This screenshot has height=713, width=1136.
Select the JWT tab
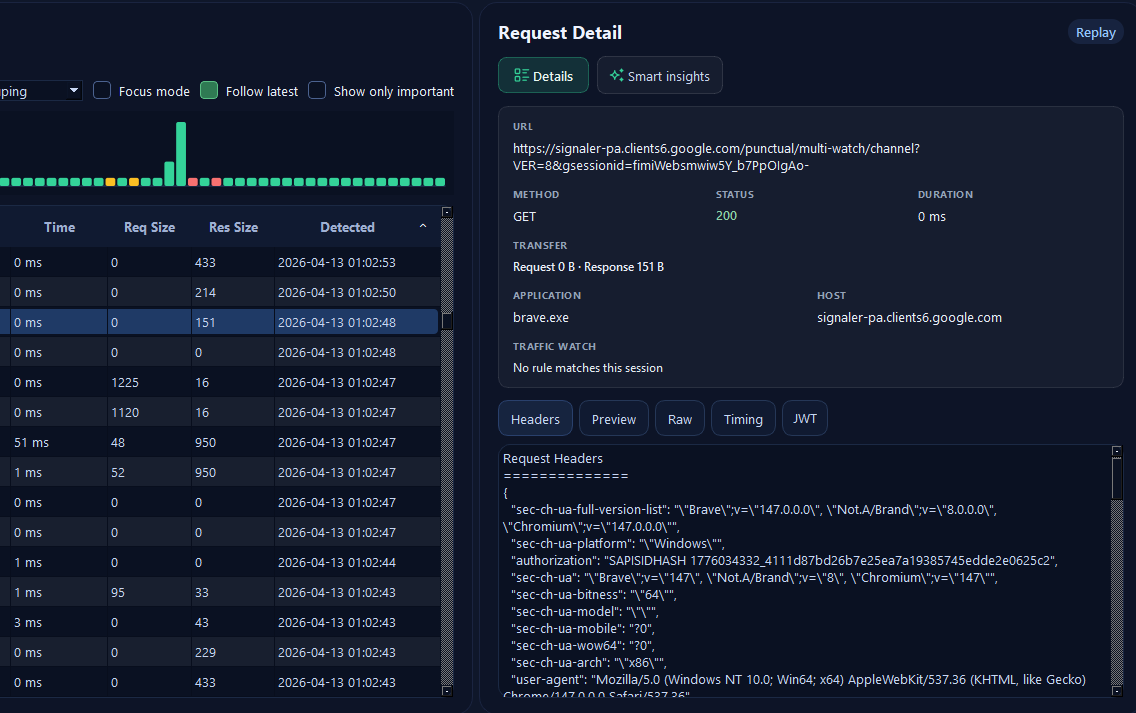point(805,419)
